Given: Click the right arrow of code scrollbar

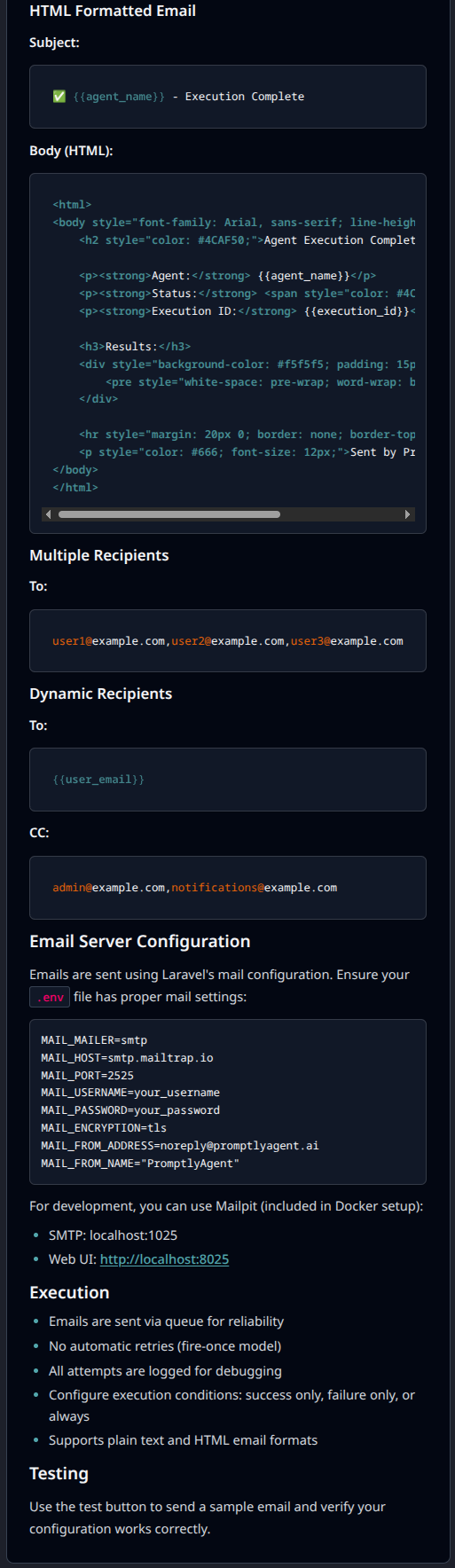Looking at the screenshot, I should click(408, 514).
